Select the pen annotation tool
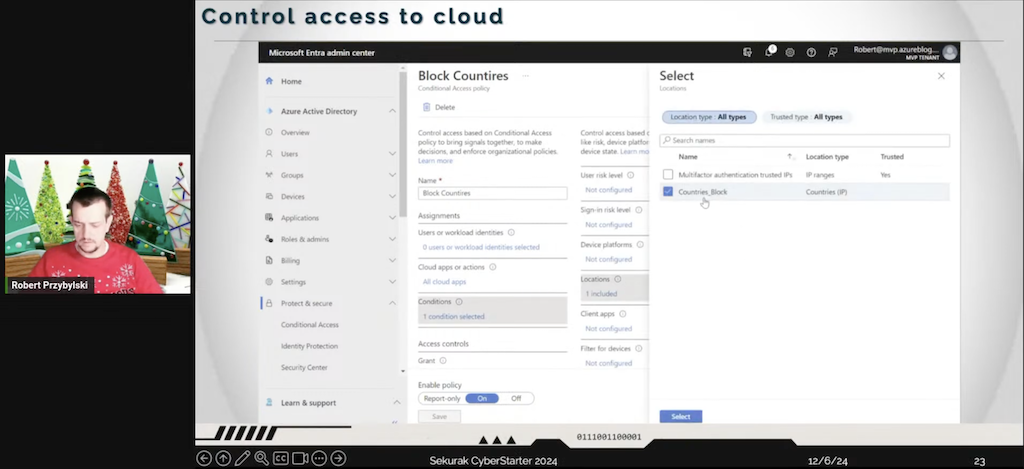 tap(242, 458)
